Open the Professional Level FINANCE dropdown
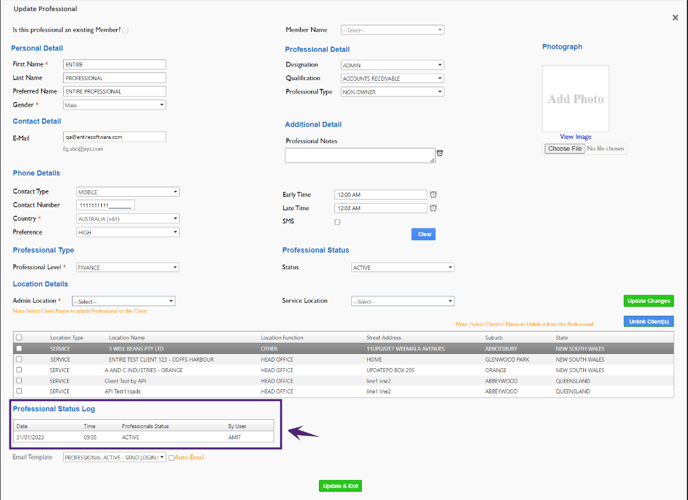The height and width of the screenshot is (500, 688). coord(128,267)
